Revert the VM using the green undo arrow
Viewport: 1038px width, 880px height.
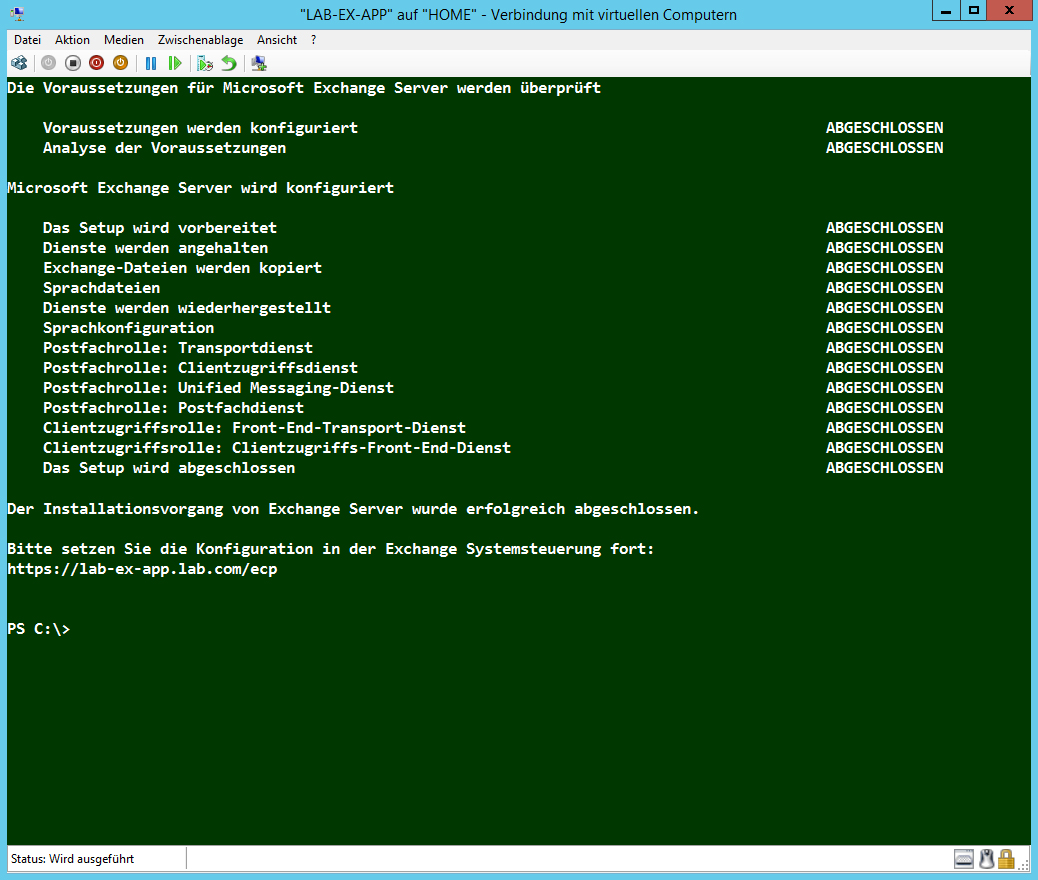[x=229, y=63]
